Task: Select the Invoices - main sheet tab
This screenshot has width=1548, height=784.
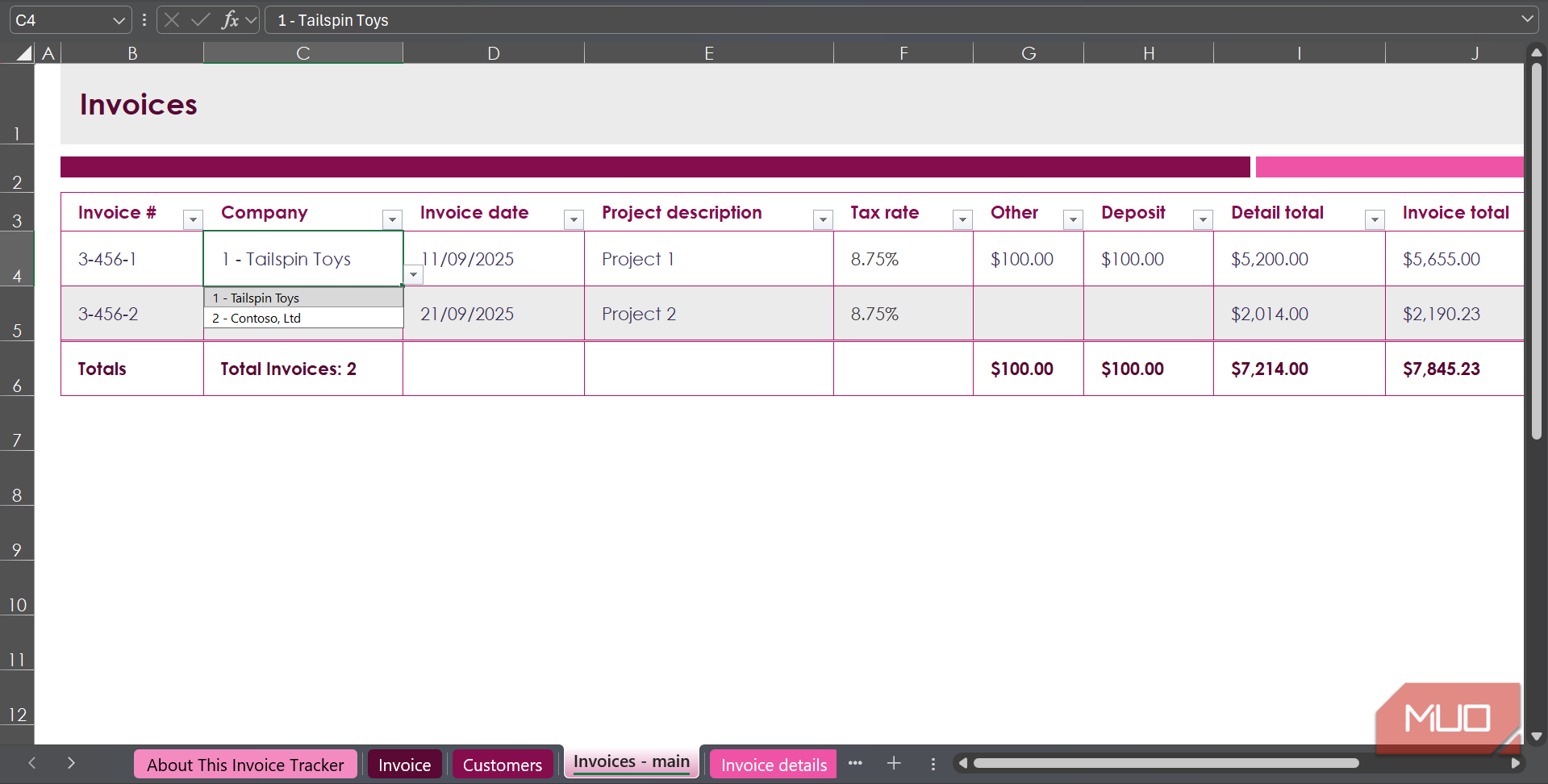Action: 632,762
